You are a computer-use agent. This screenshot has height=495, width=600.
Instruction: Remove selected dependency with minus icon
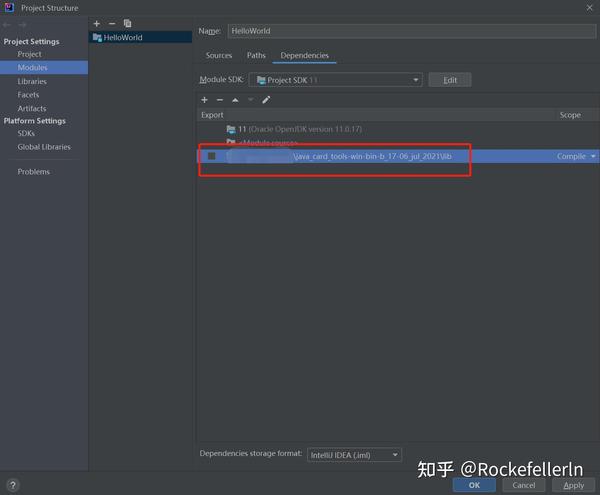point(220,100)
